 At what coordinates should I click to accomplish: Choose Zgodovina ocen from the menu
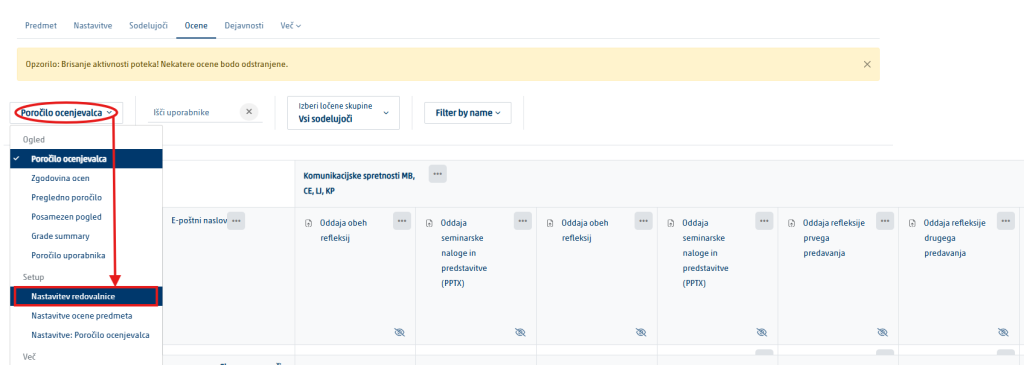pos(86,178)
